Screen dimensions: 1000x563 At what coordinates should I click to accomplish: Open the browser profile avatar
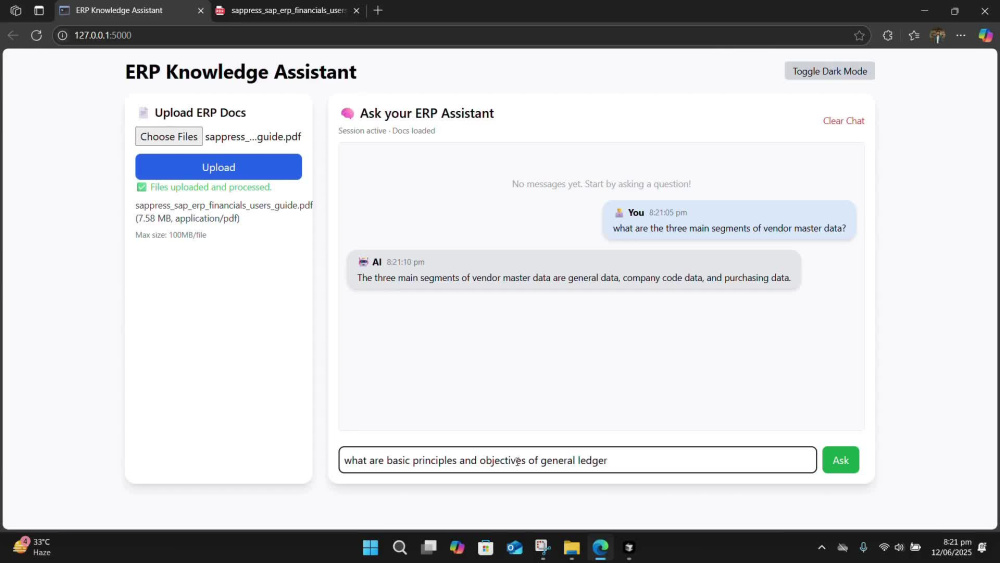click(x=937, y=36)
